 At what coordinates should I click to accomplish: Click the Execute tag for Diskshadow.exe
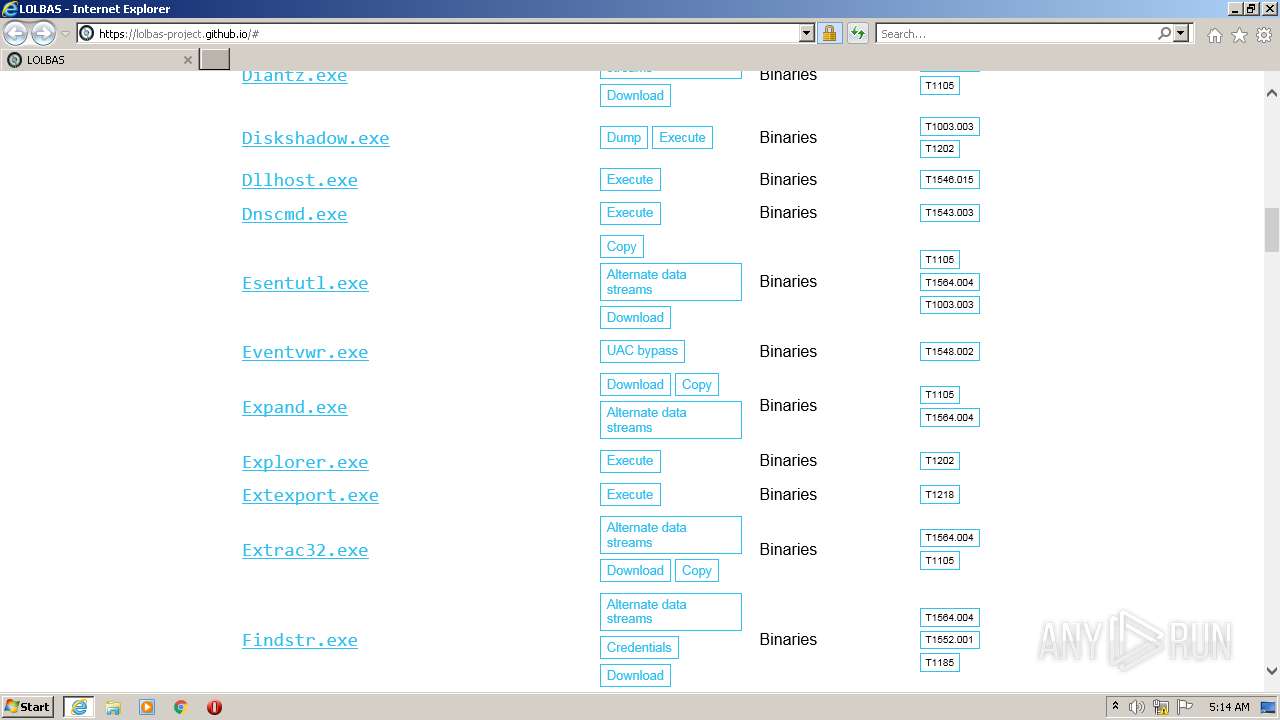[682, 138]
